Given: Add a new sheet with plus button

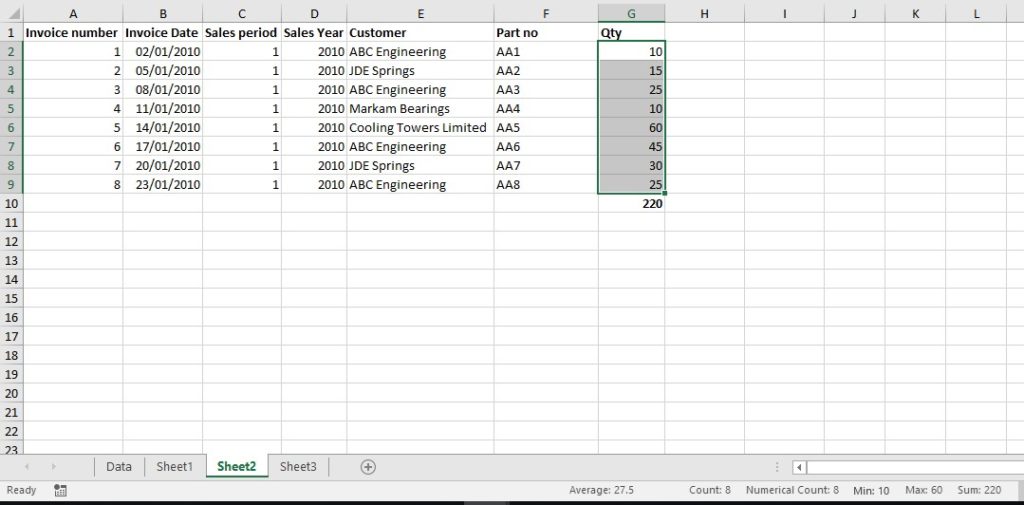Looking at the screenshot, I should [x=368, y=466].
